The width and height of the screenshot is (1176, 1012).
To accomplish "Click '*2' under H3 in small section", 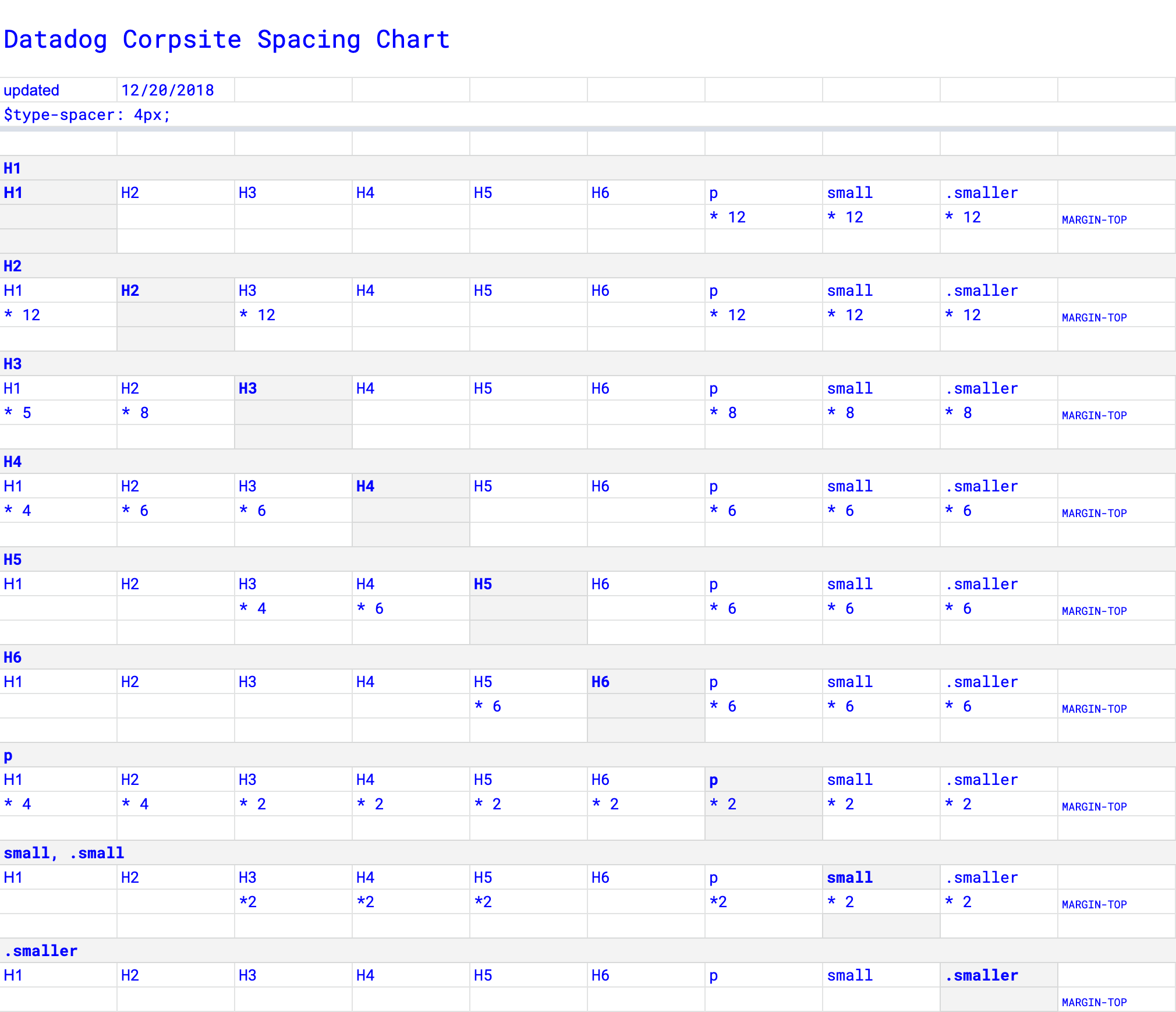I will tap(293, 902).
